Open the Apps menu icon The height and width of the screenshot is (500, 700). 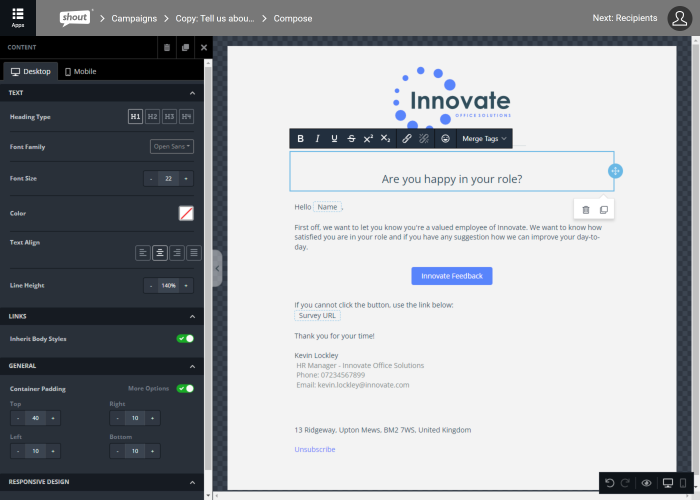click(18, 18)
